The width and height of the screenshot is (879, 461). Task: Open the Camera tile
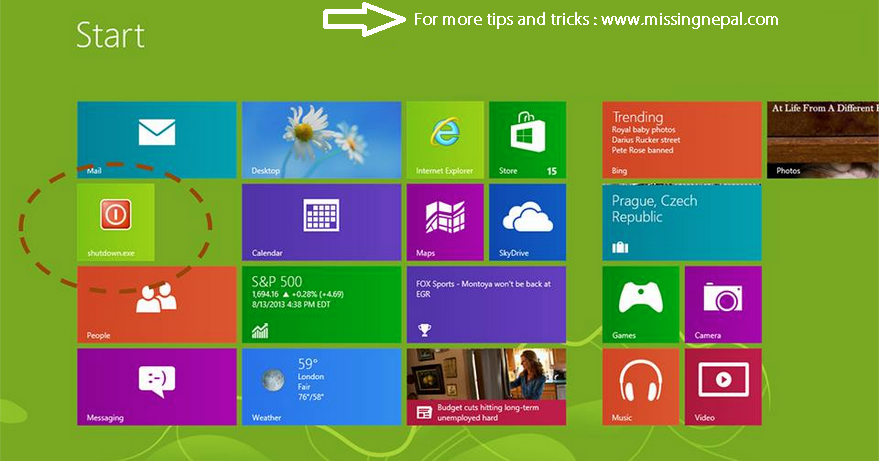pyautogui.click(x=723, y=305)
